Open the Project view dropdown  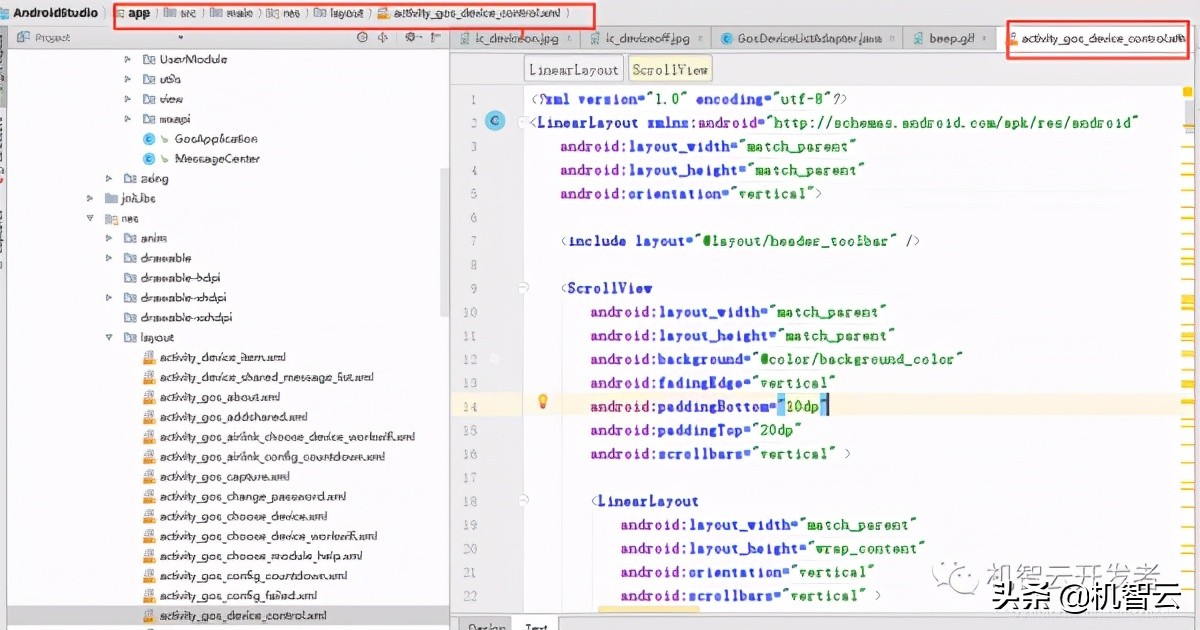(181, 38)
